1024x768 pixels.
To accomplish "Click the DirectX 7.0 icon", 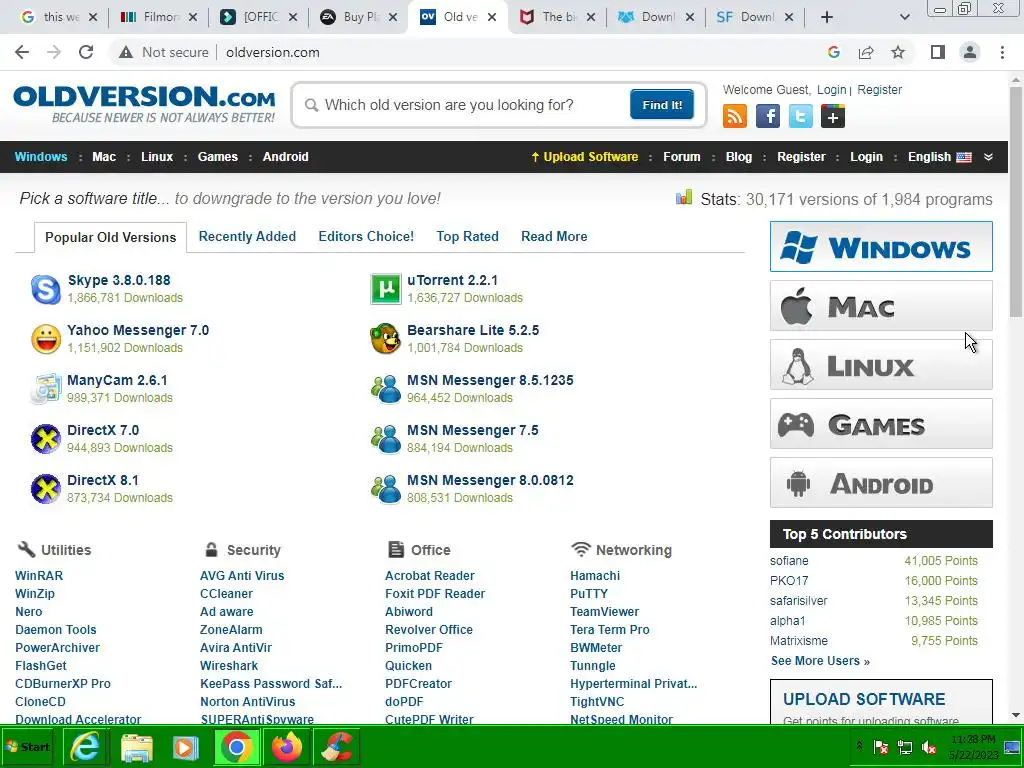I will [x=46, y=439].
